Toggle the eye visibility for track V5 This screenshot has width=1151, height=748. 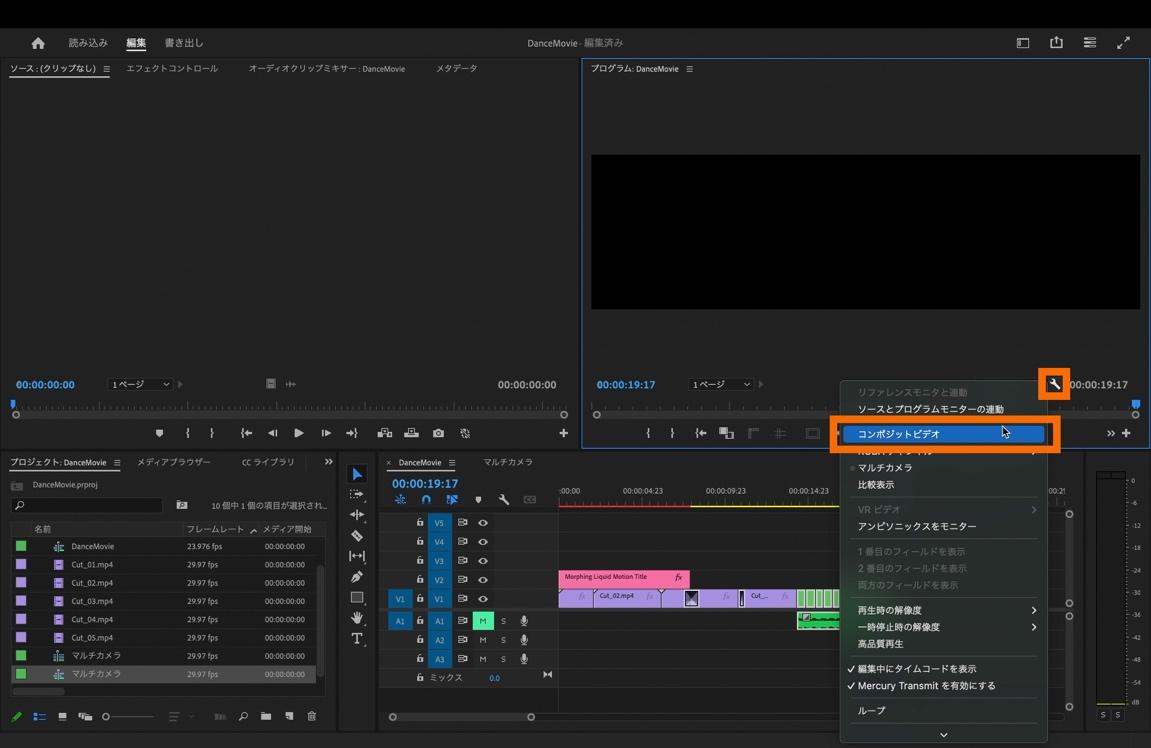pyautogui.click(x=483, y=523)
